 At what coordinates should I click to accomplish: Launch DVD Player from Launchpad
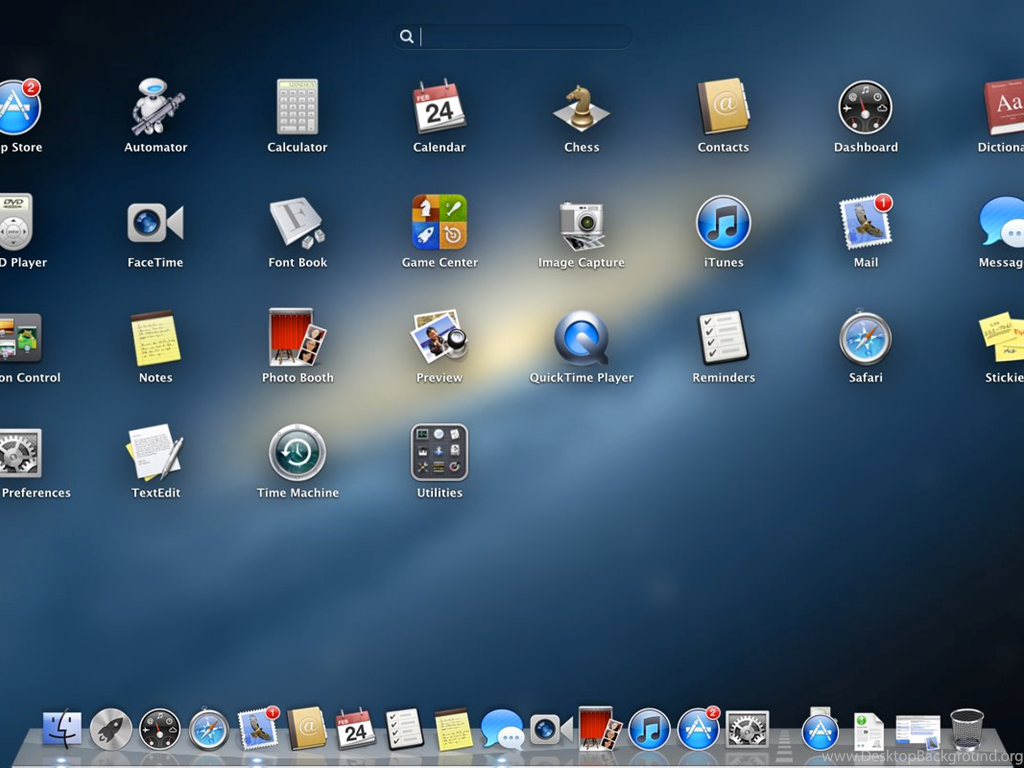click(x=16, y=223)
